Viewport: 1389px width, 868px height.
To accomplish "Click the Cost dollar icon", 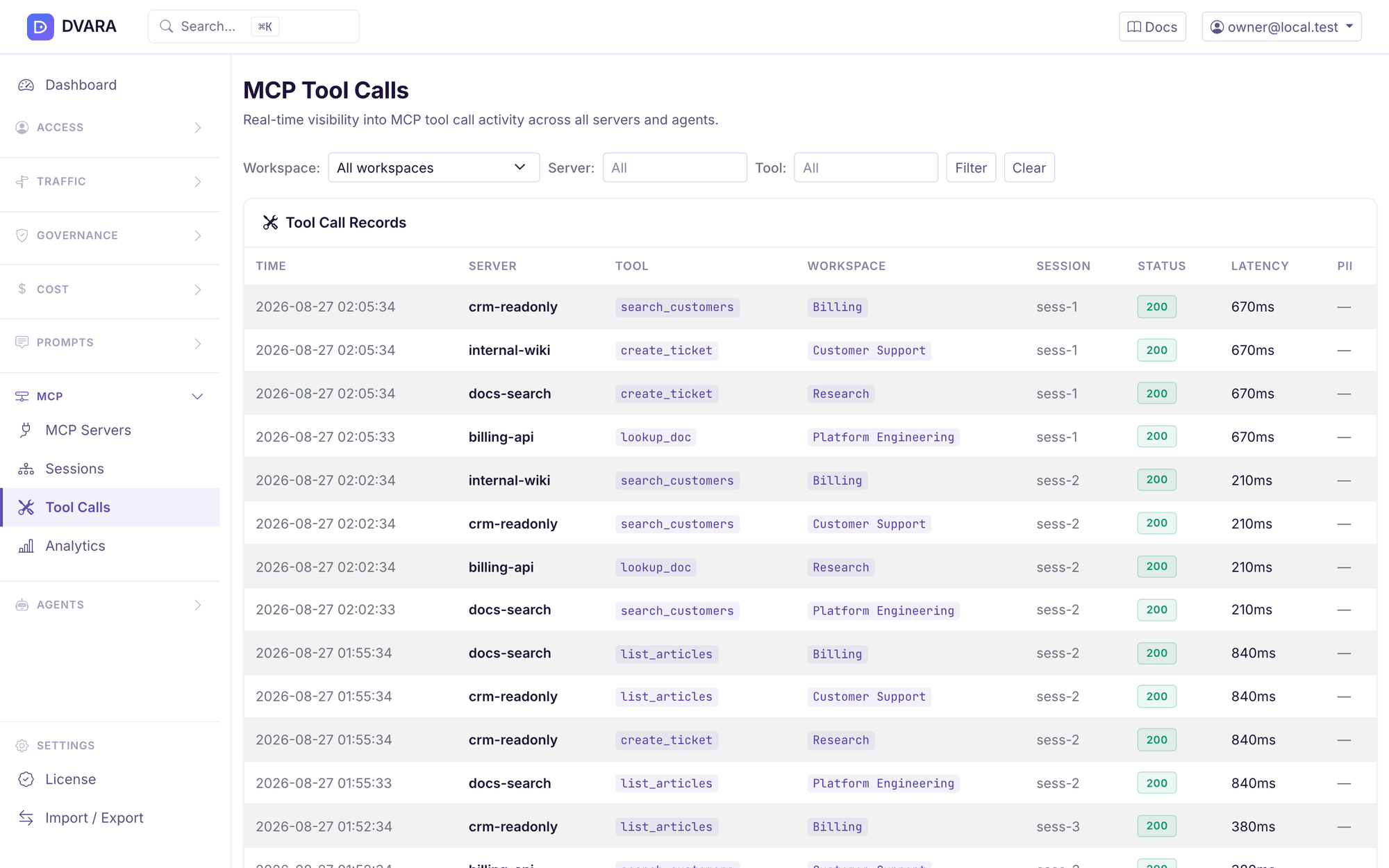I will 22,289.
